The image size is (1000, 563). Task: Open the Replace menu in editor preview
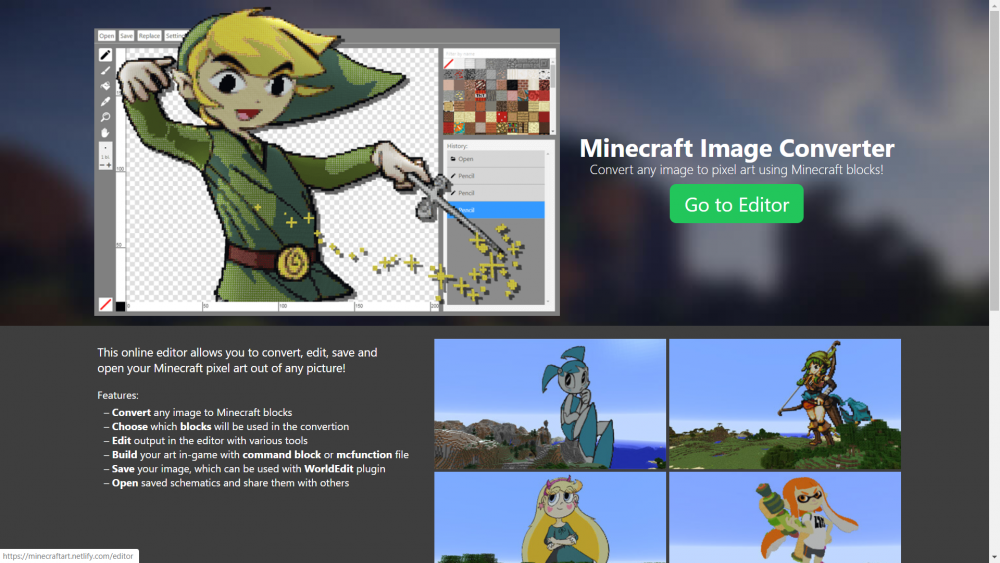pyautogui.click(x=149, y=36)
